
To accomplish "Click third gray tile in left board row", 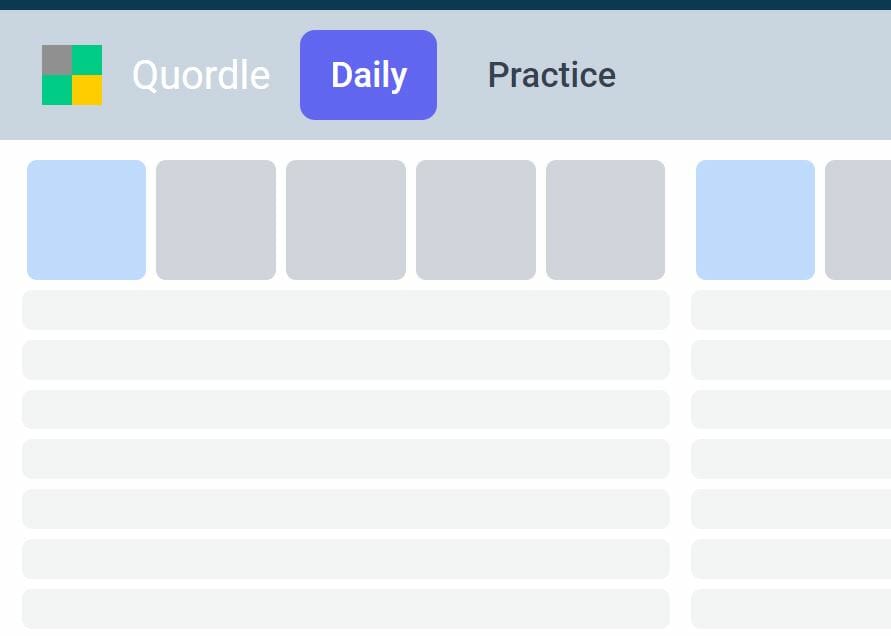I will [x=346, y=220].
